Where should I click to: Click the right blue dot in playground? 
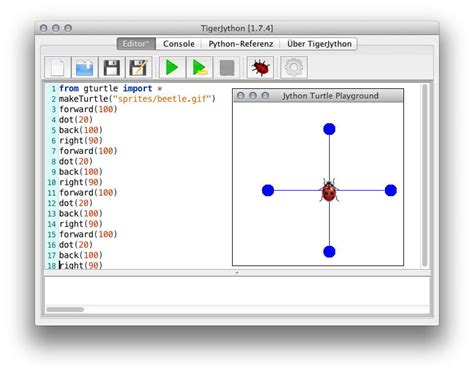tap(391, 190)
